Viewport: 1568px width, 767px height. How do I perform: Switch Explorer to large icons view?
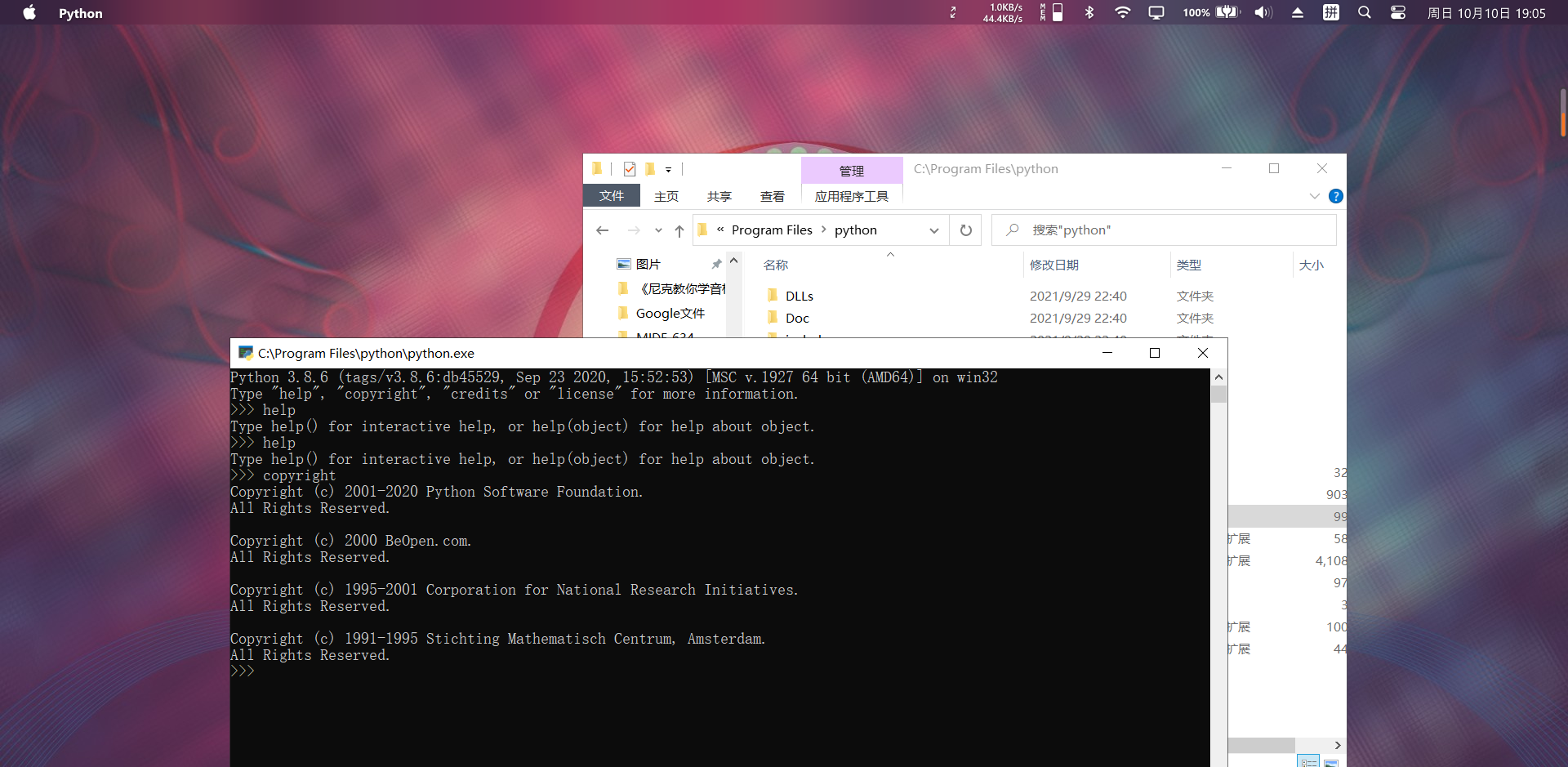click(1331, 761)
